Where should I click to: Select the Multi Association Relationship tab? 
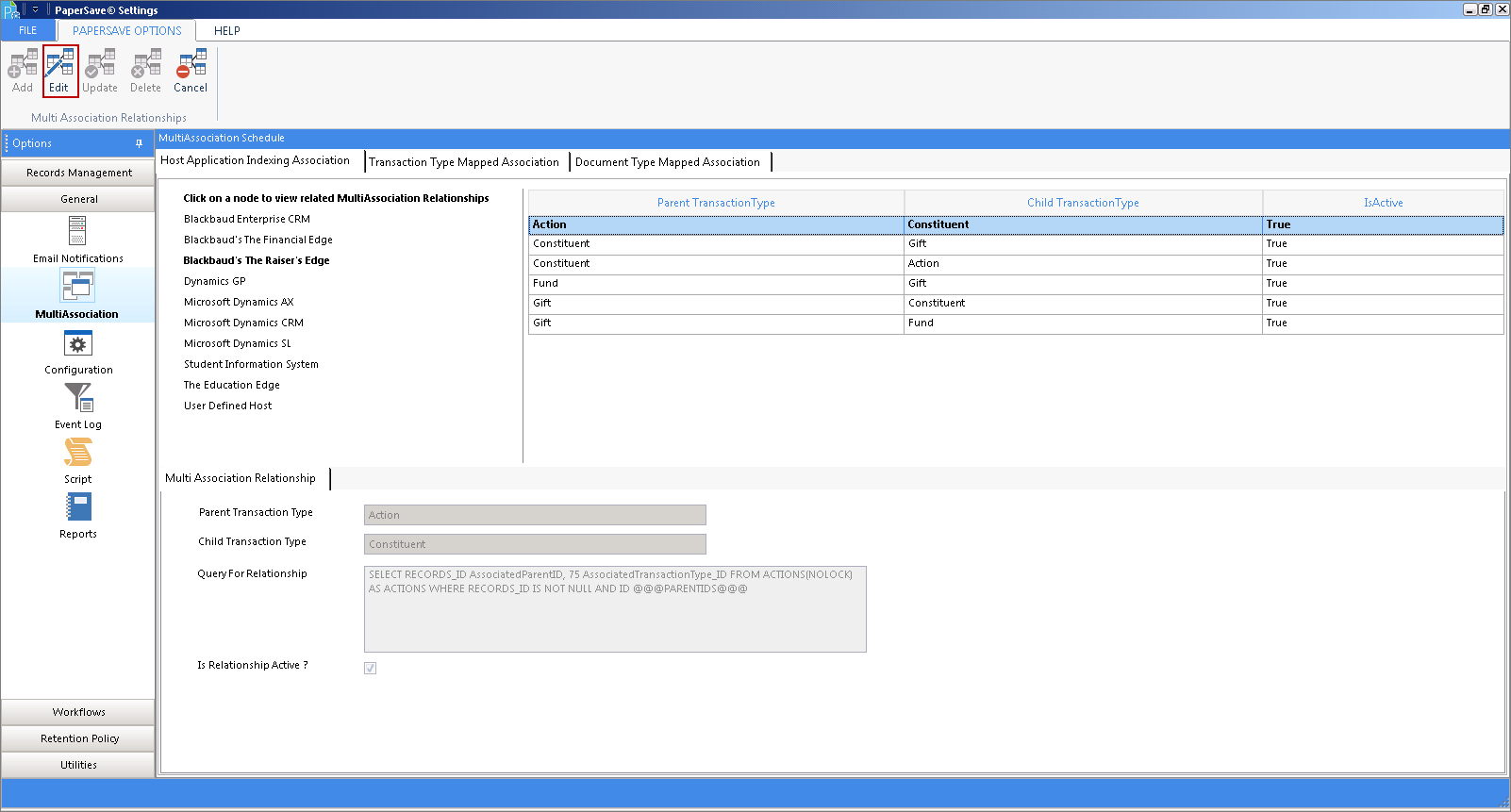241,478
